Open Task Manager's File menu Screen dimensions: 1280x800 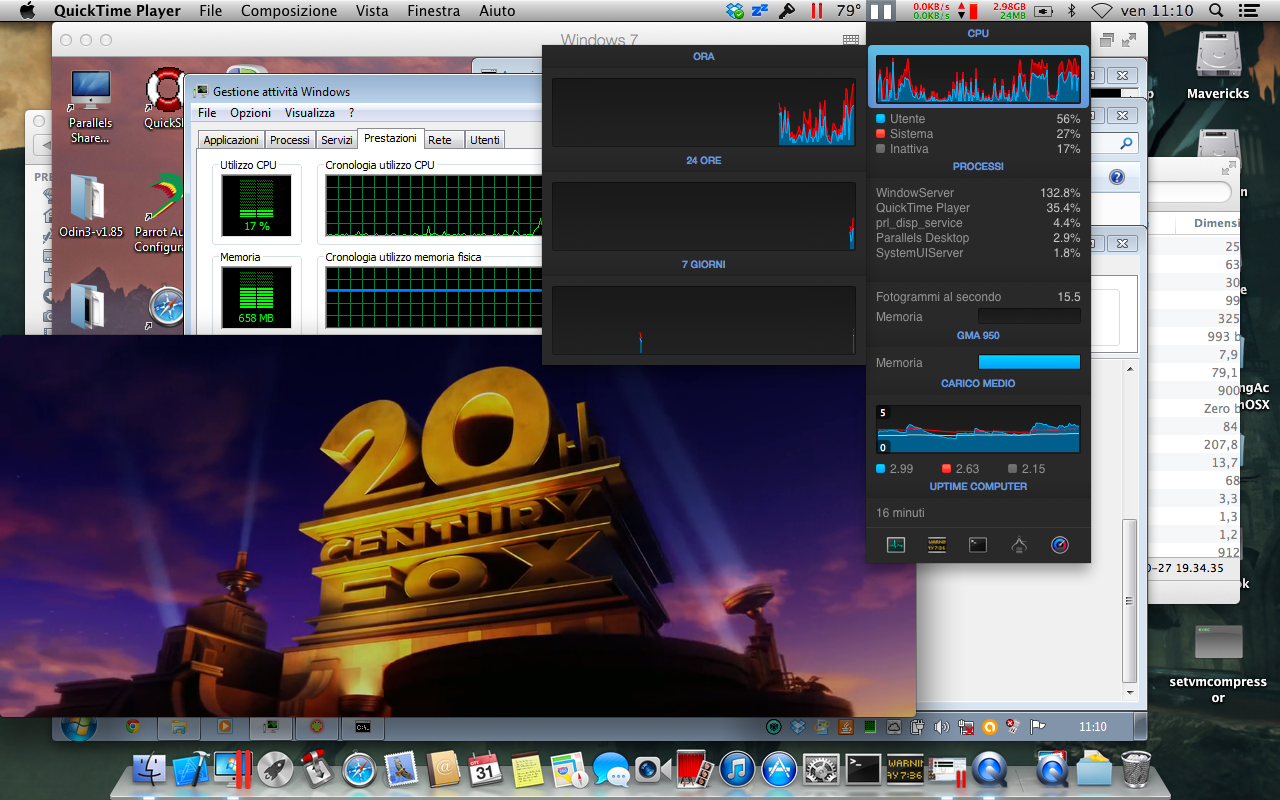[207, 113]
